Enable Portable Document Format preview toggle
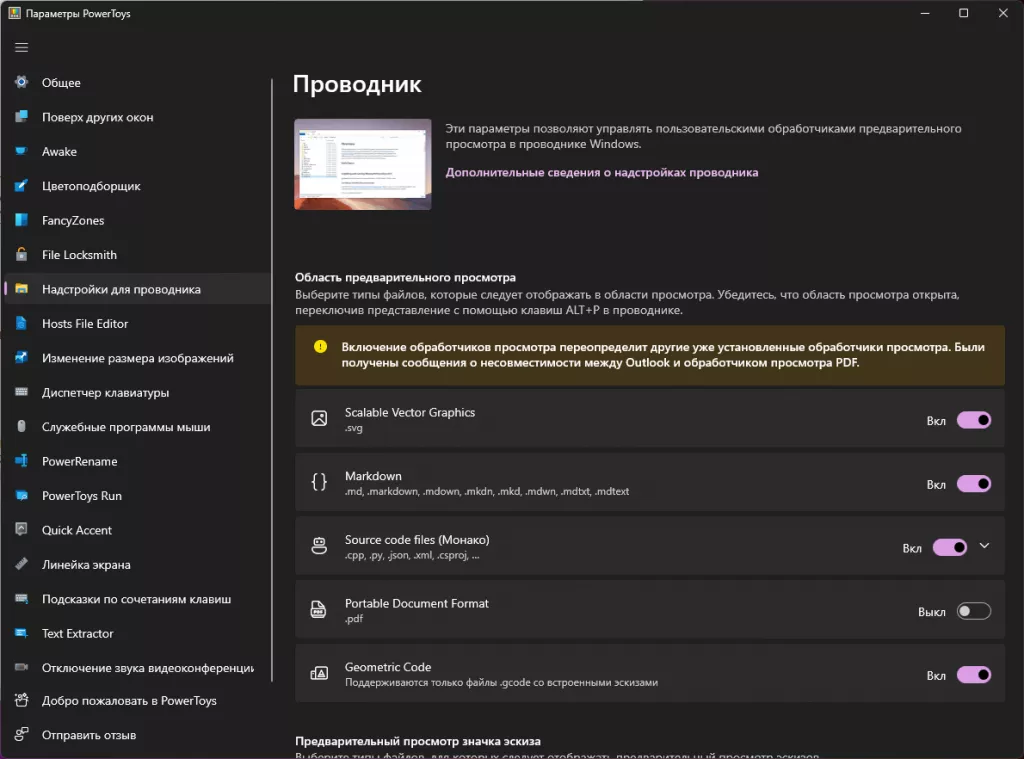Screen dimensions: 1024x759 [973, 611]
